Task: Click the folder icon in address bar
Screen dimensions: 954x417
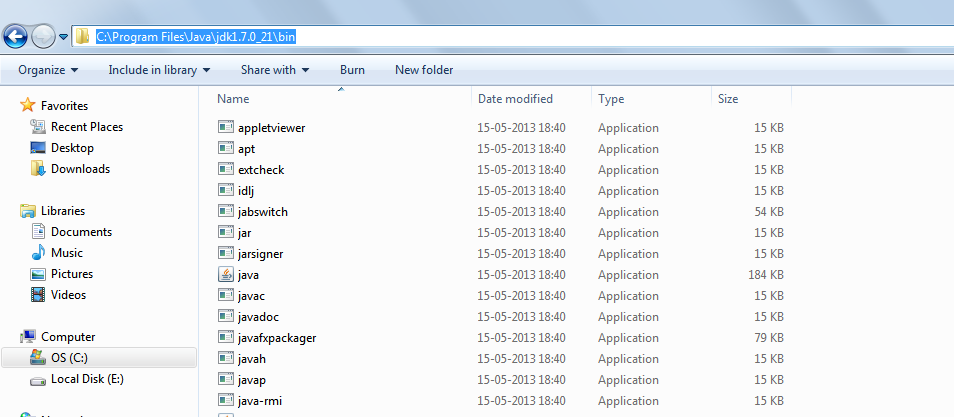Action: click(82, 37)
